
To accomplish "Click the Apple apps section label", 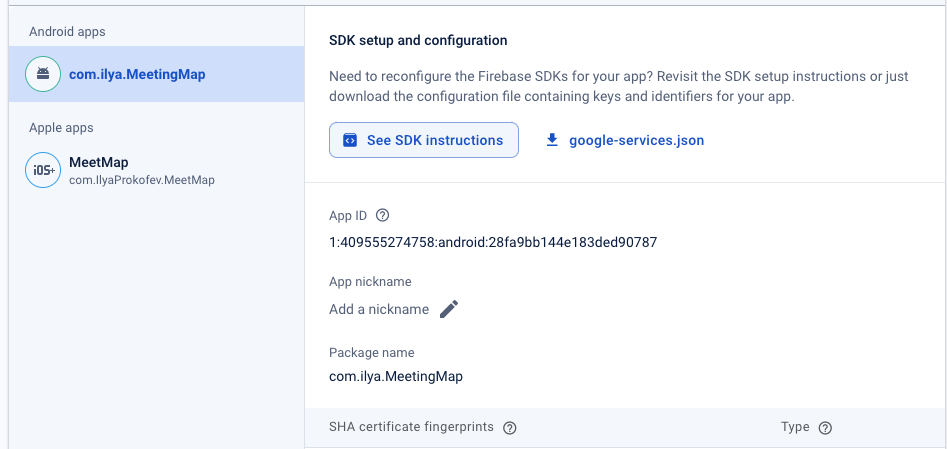I will pos(61,128).
